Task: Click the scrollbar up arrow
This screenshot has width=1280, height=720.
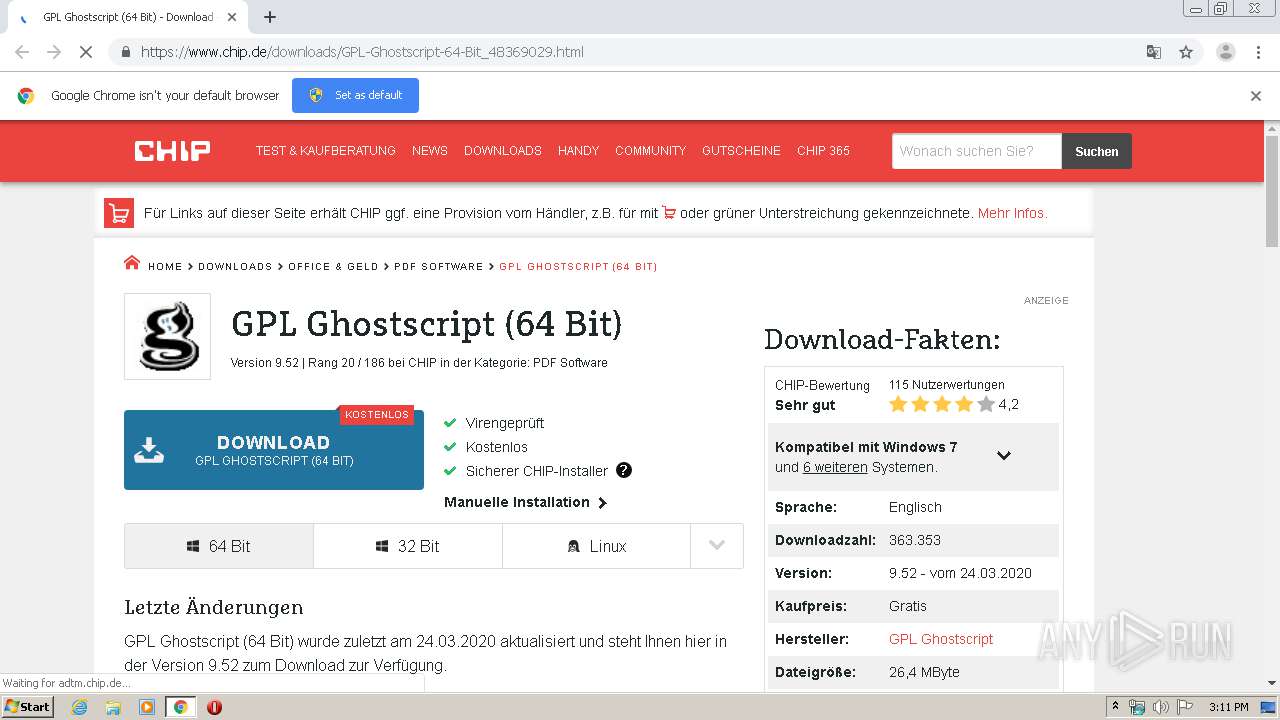Action: pos(1272,128)
